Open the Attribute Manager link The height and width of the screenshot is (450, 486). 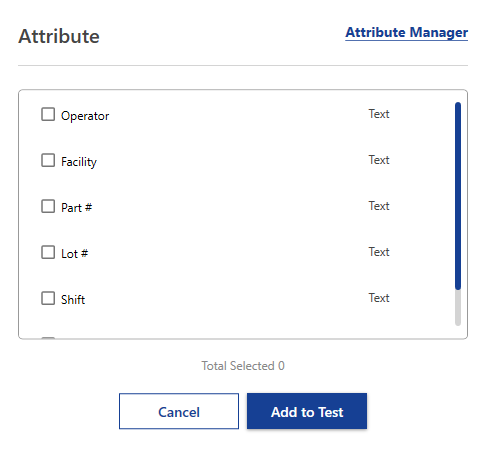(406, 33)
